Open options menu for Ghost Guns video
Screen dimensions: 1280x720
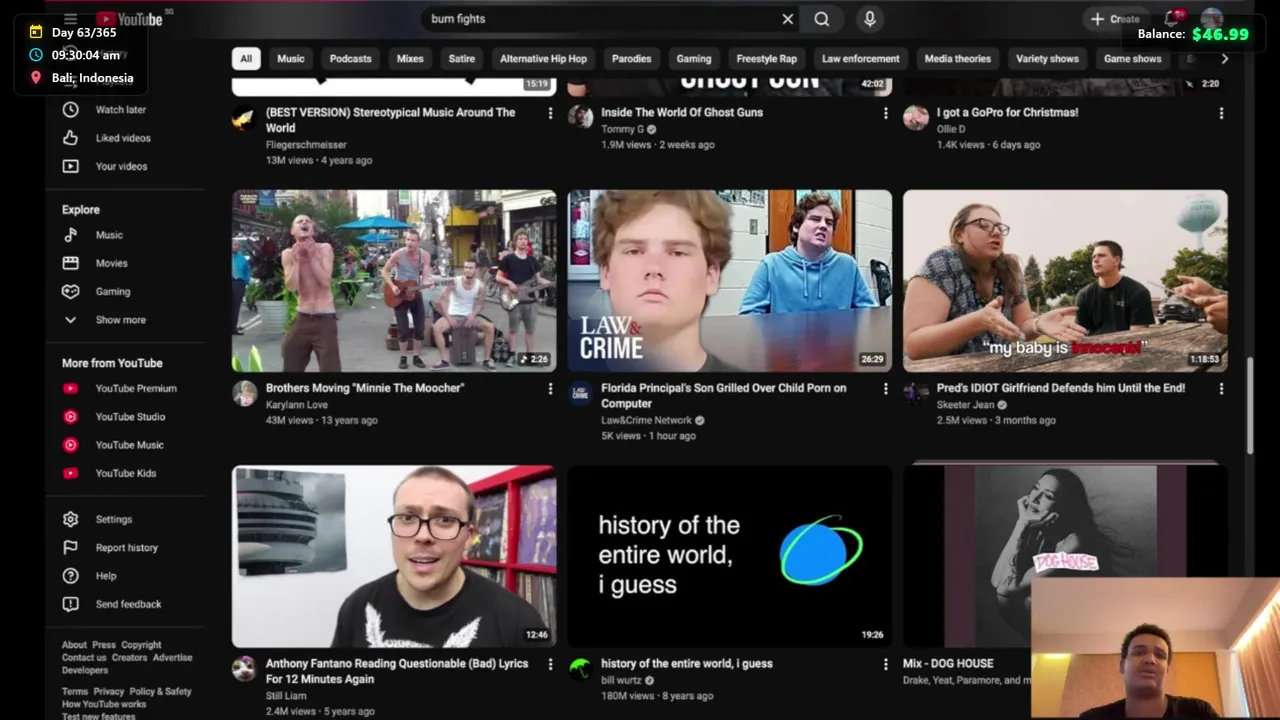885,114
